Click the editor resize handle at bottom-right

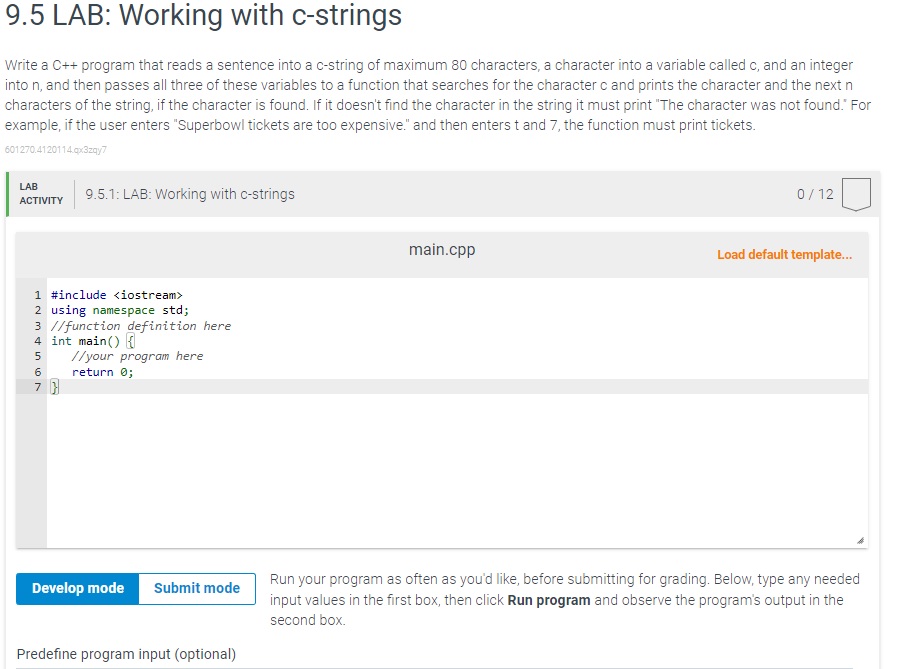[861, 538]
